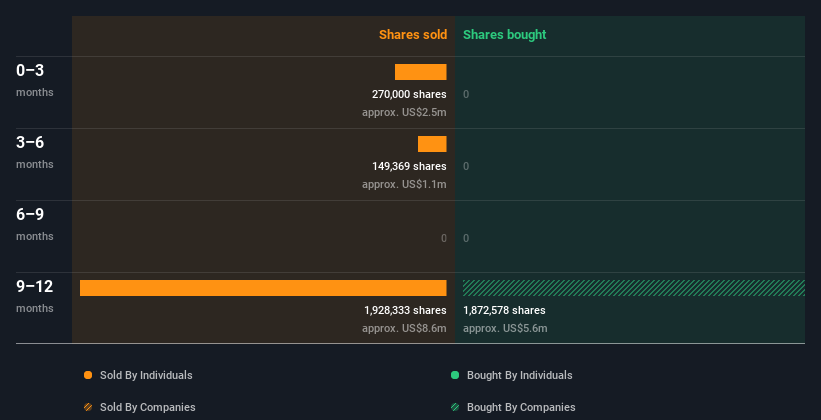Viewport: 821px width, 420px height.
Task: Click the 9–12 months row label
Action: (35, 296)
